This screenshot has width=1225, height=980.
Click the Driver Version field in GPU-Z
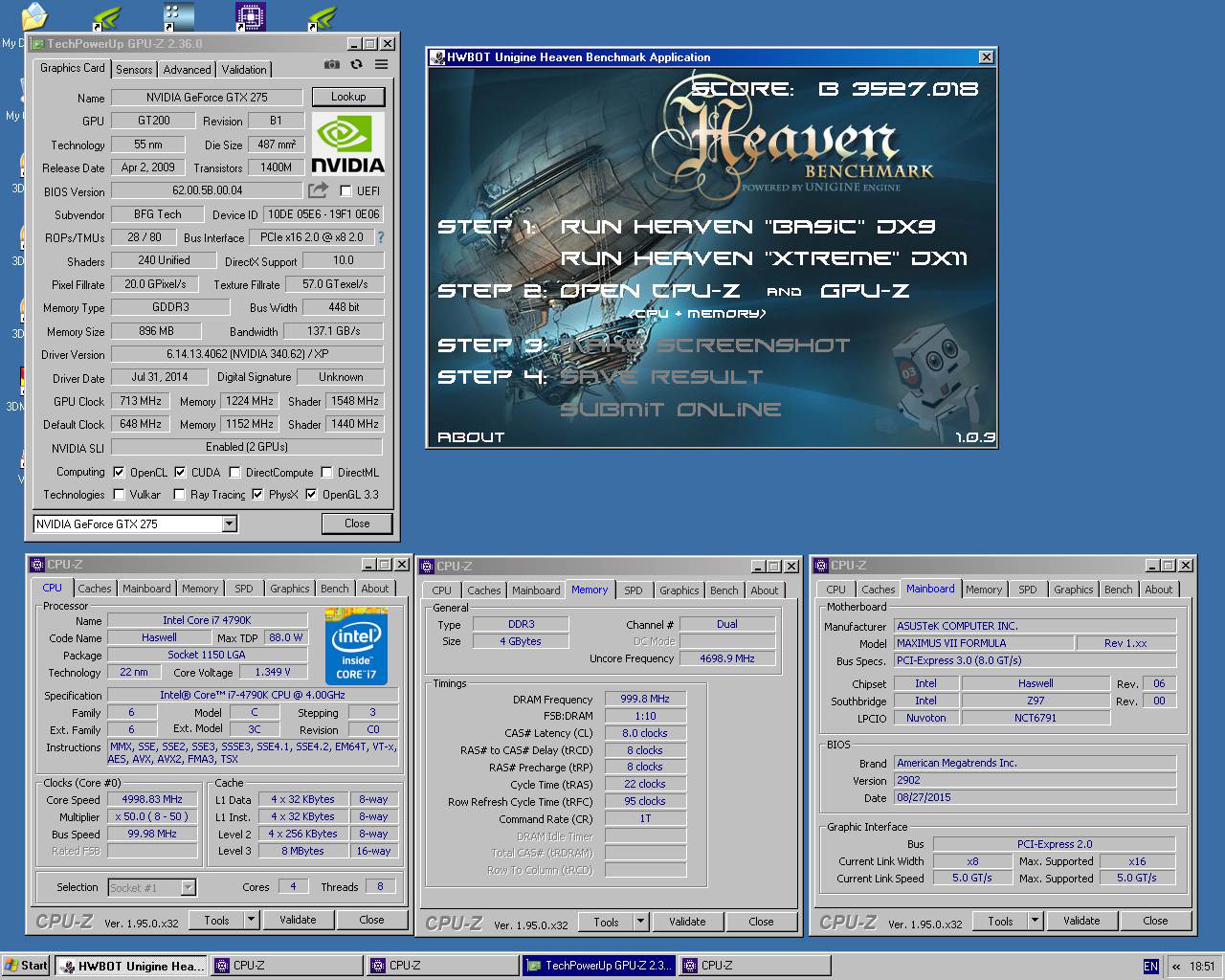click(247, 354)
